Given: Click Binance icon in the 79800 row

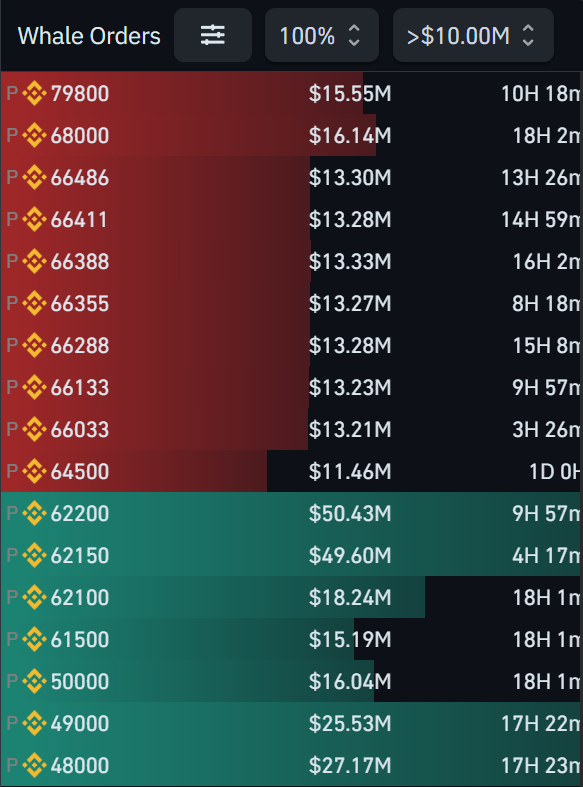Looking at the screenshot, I should pyautogui.click(x=35, y=93).
